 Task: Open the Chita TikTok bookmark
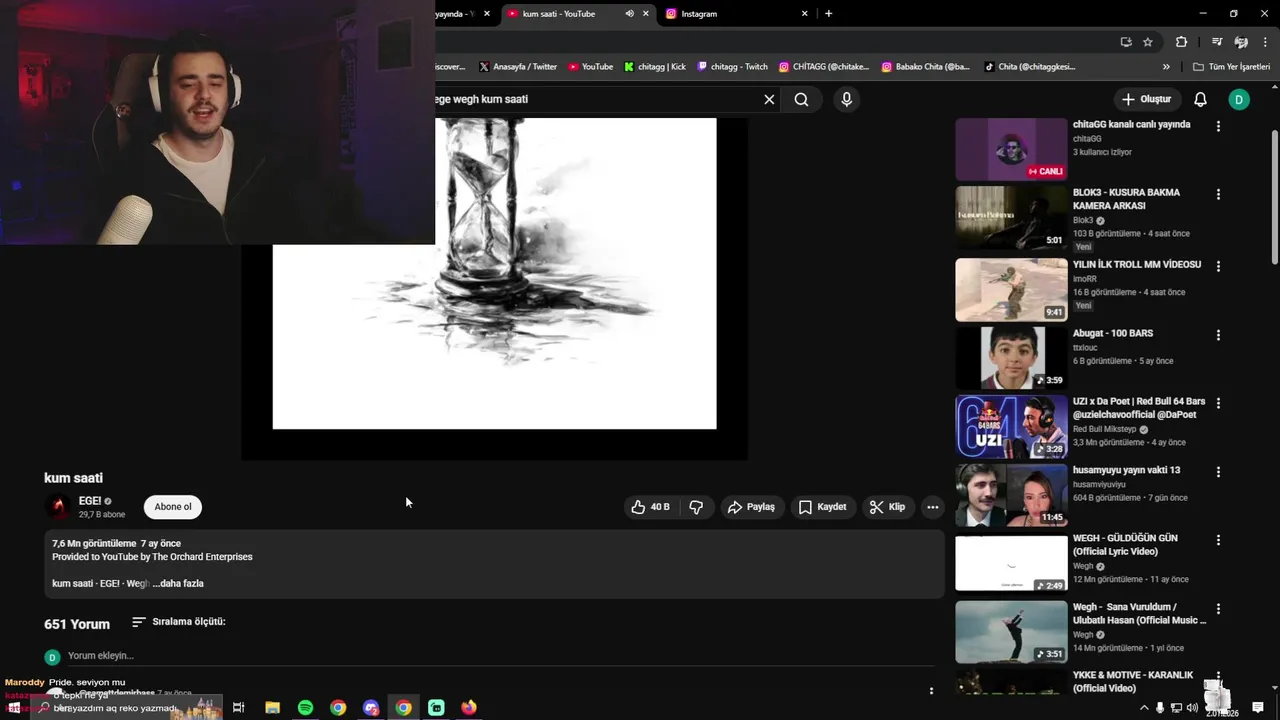coord(1030,67)
